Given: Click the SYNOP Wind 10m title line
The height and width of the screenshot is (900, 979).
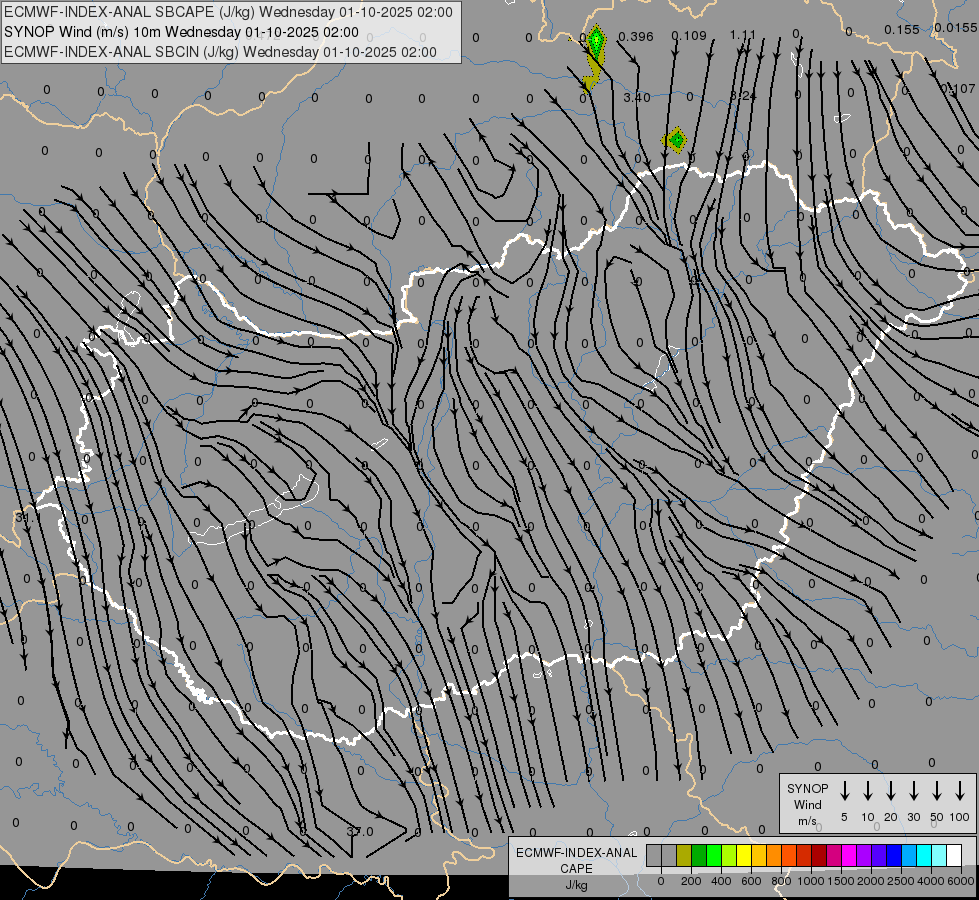Looking at the screenshot, I should coord(181,32).
